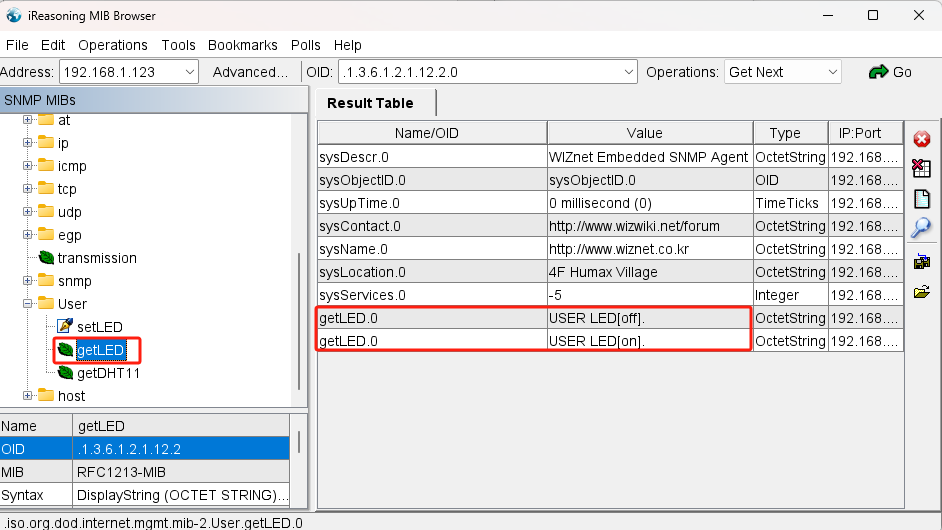Viewport: 942px width, 530px height.
Task: Open the Bookmarks menu
Action: 242,45
